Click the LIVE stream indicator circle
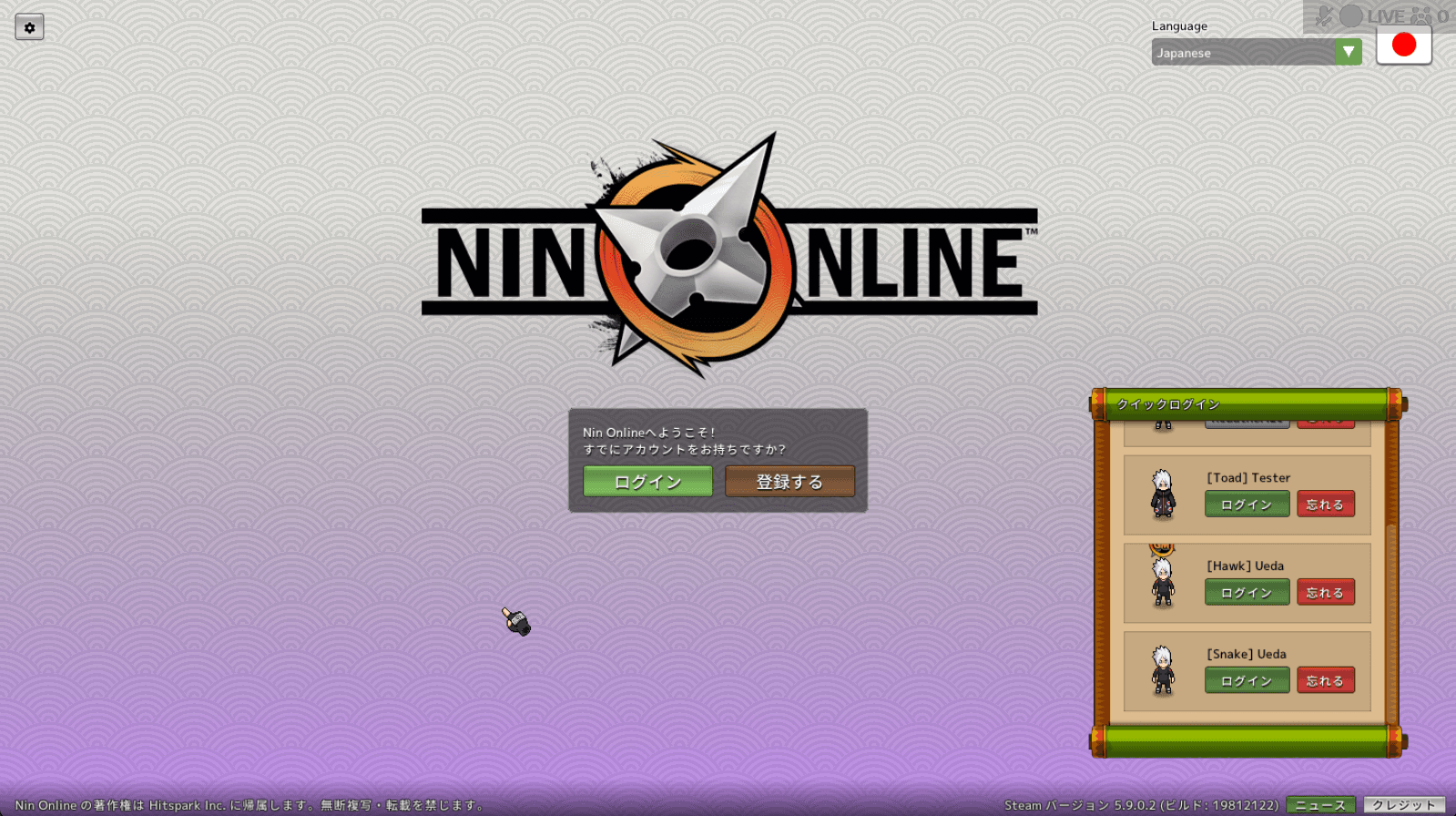 pos(1351,15)
